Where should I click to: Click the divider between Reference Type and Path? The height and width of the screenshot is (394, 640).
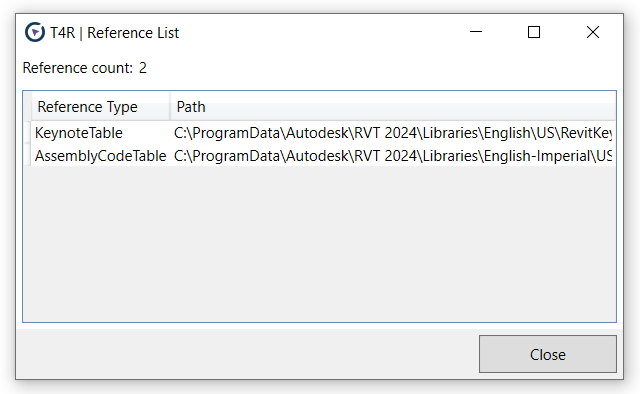[x=170, y=107]
